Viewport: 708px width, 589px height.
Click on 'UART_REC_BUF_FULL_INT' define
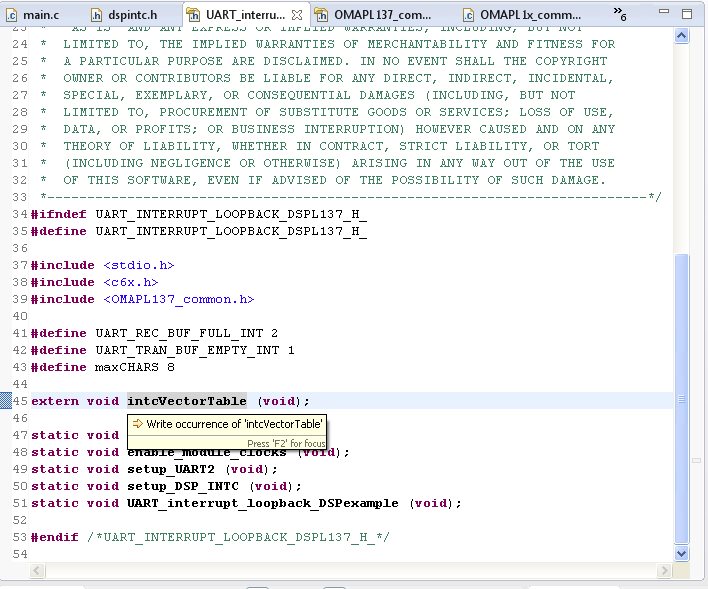[179, 333]
